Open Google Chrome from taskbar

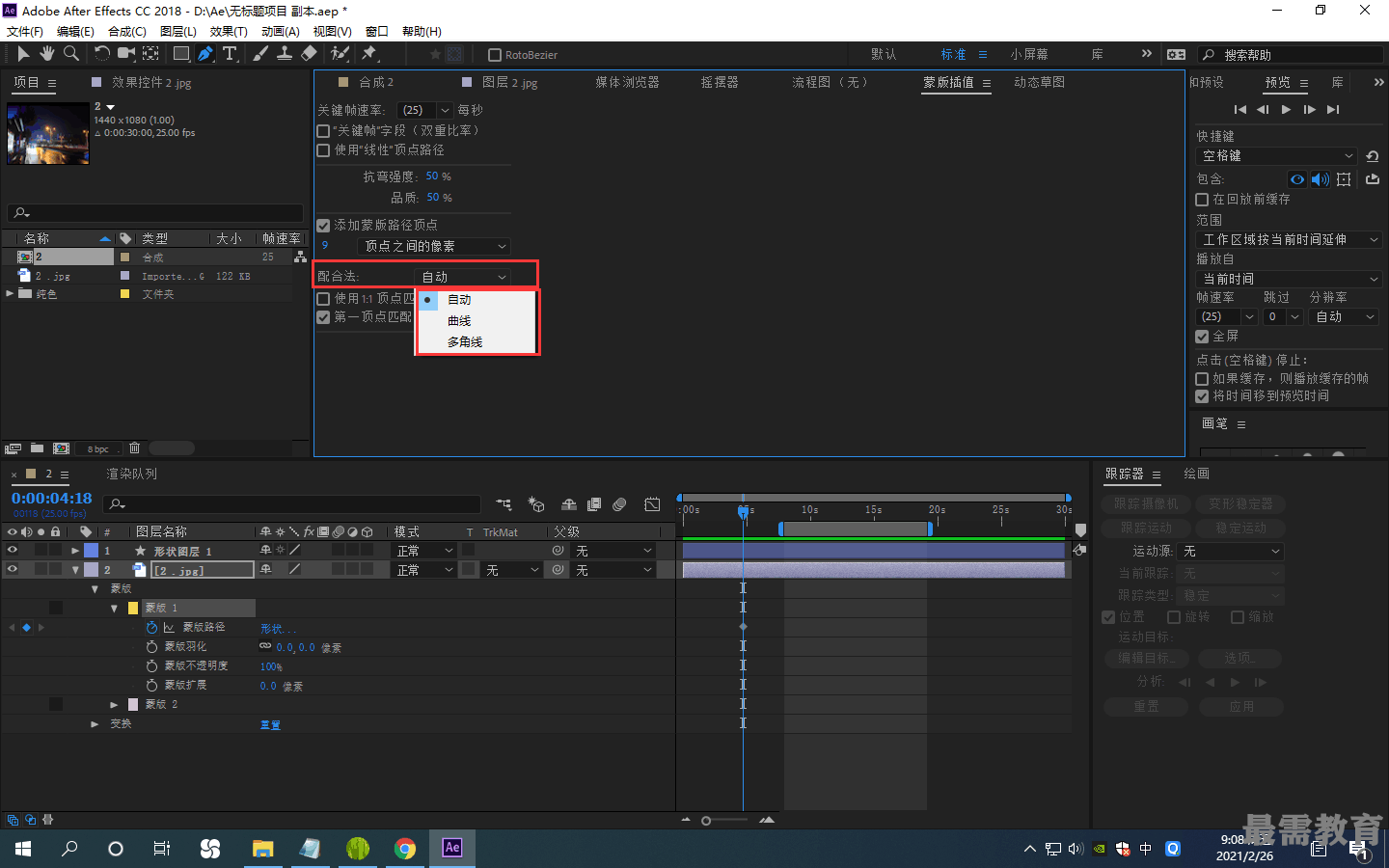tap(405, 849)
